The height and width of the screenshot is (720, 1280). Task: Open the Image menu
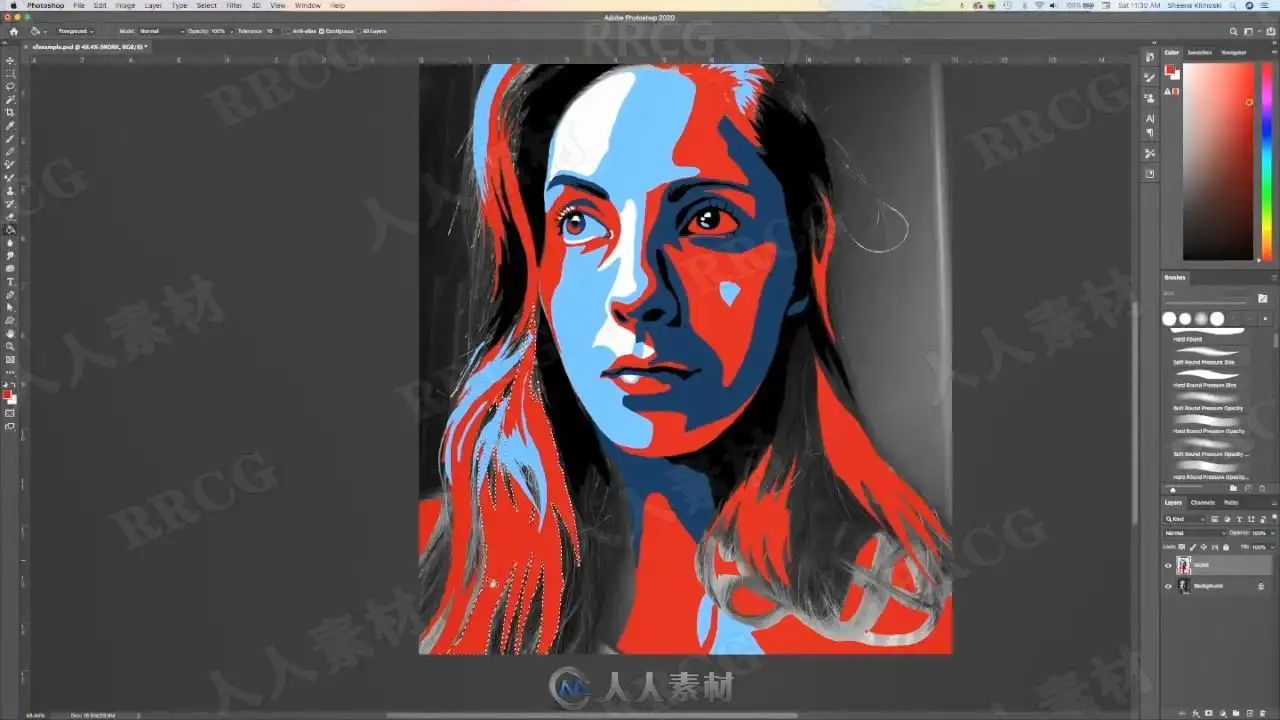125,5
